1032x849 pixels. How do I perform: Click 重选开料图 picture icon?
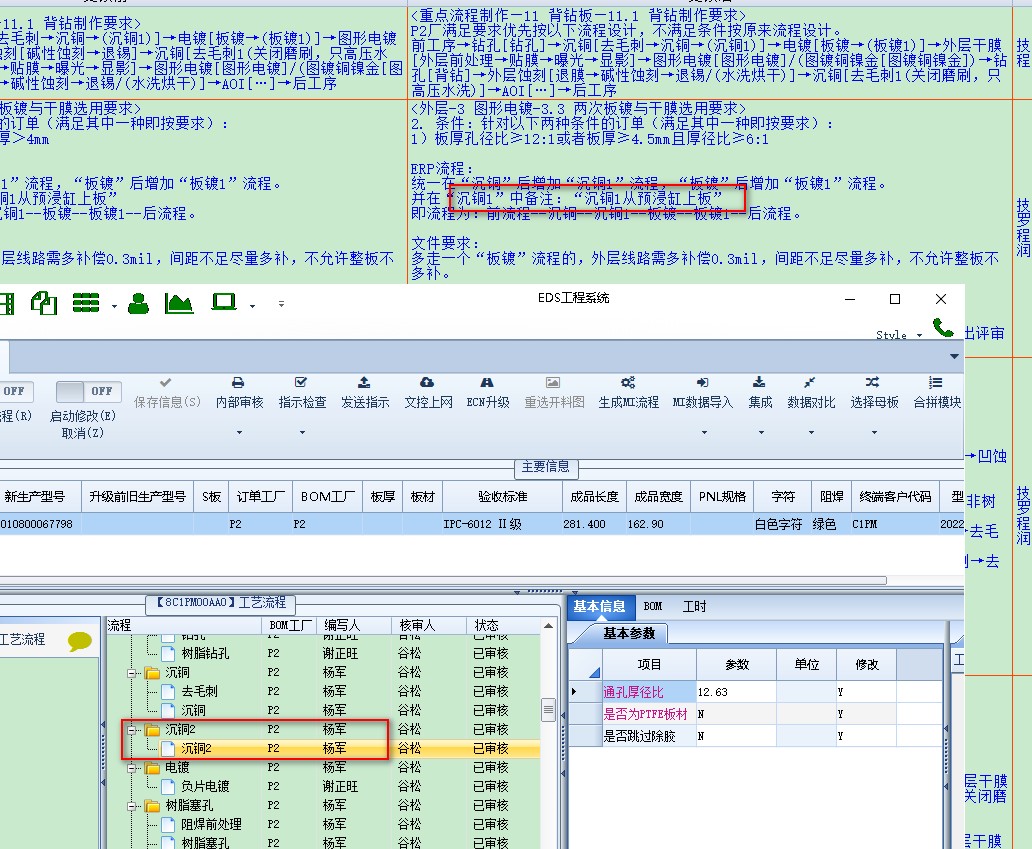click(x=553, y=382)
